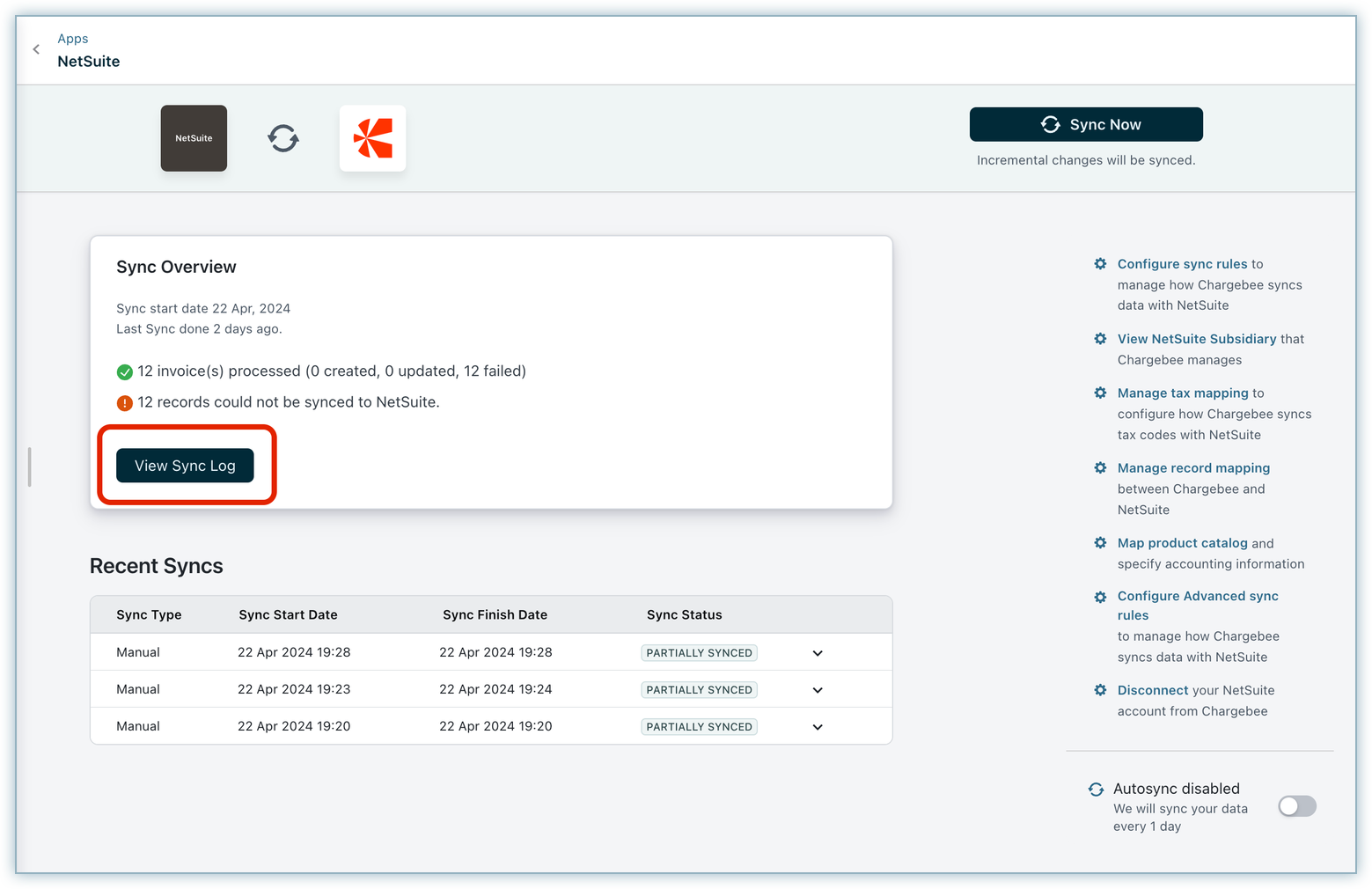Open View NetSuite Subsidiary link
1372x889 pixels.
[1196, 339]
